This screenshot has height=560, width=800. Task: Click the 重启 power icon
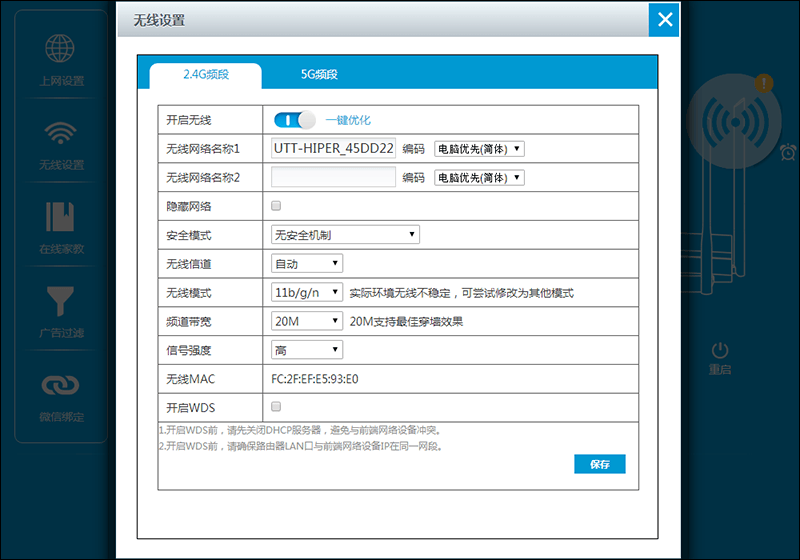pyautogui.click(x=720, y=350)
